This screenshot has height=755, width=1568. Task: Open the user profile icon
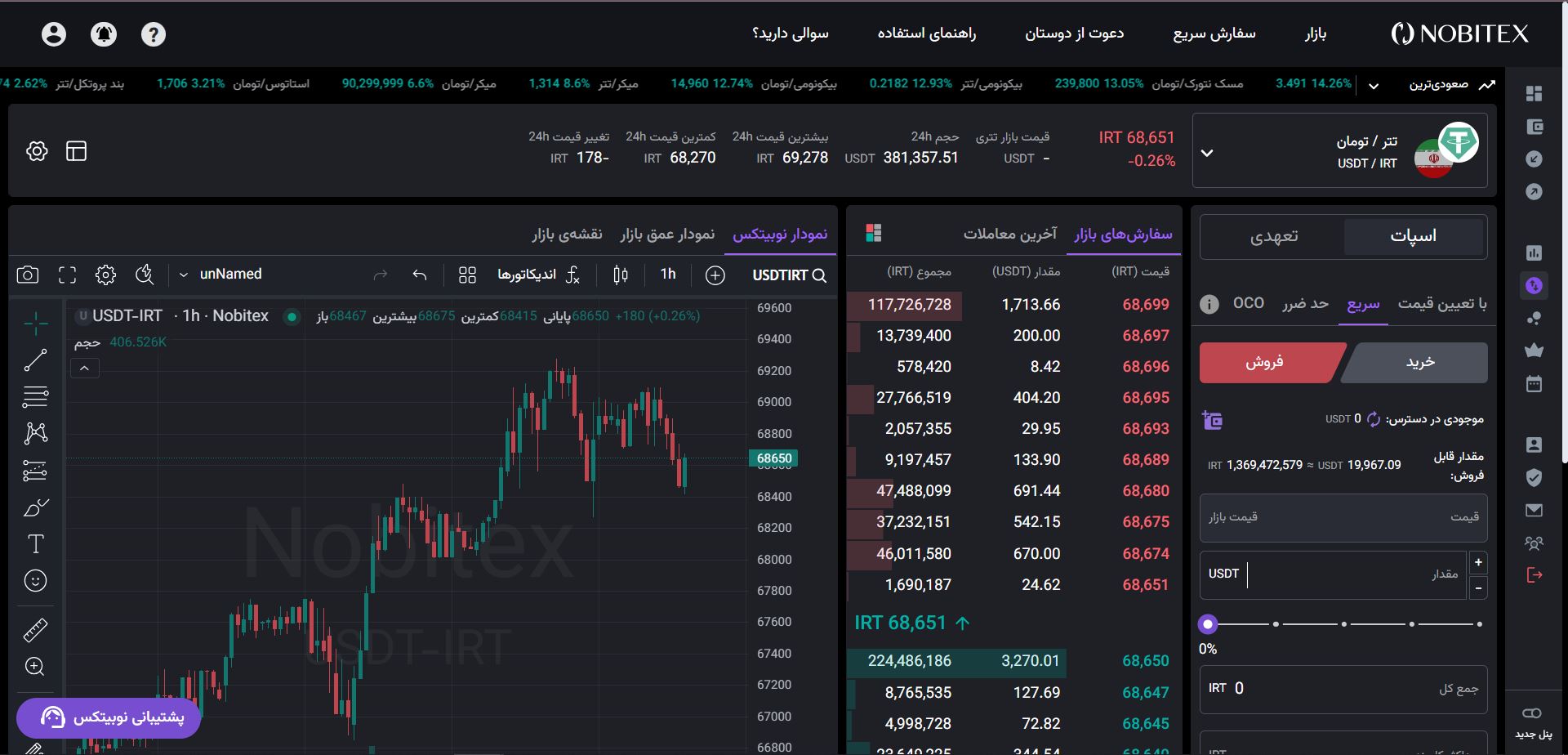tap(54, 34)
